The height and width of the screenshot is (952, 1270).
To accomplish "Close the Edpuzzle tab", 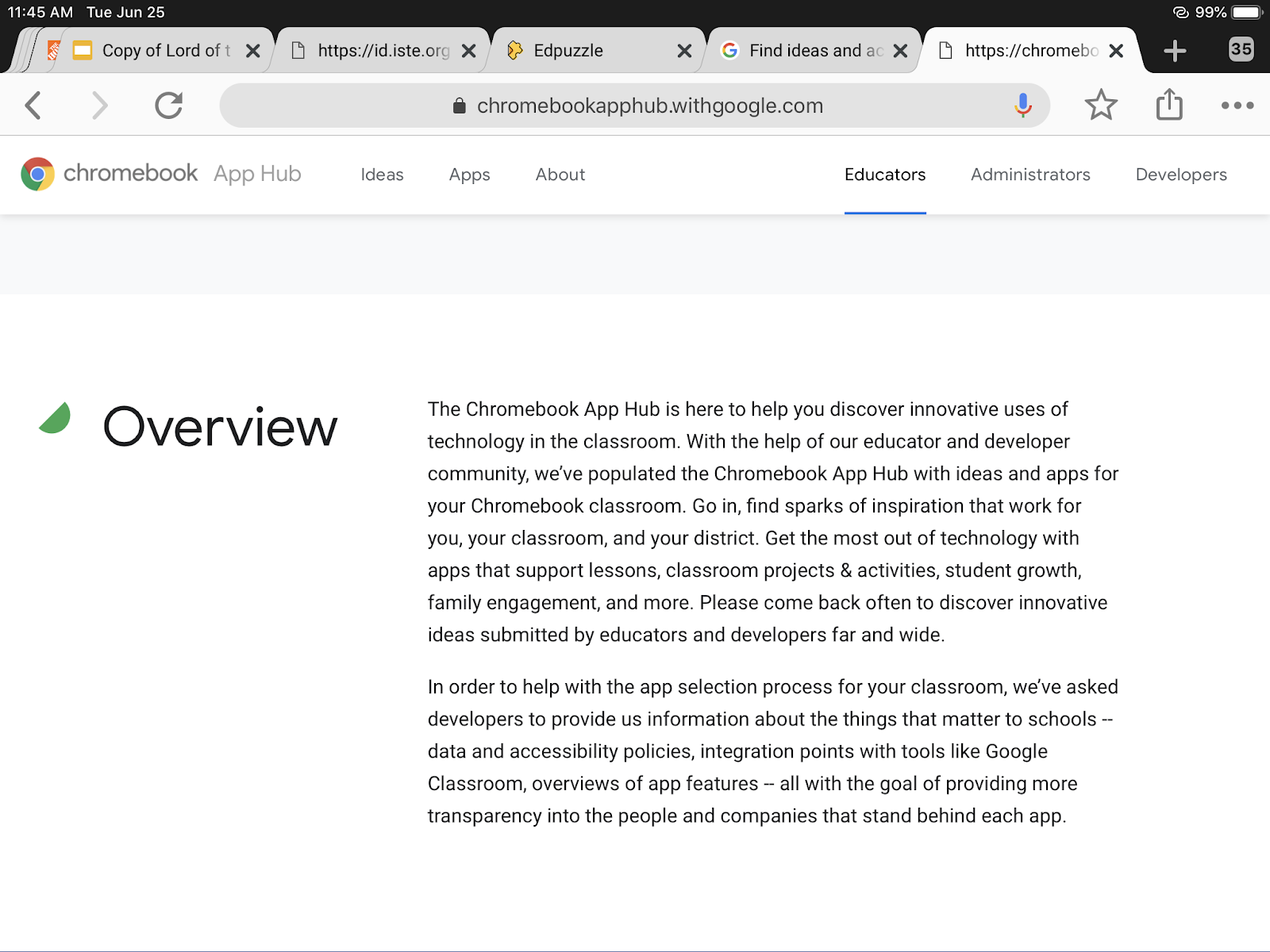I will tap(684, 51).
